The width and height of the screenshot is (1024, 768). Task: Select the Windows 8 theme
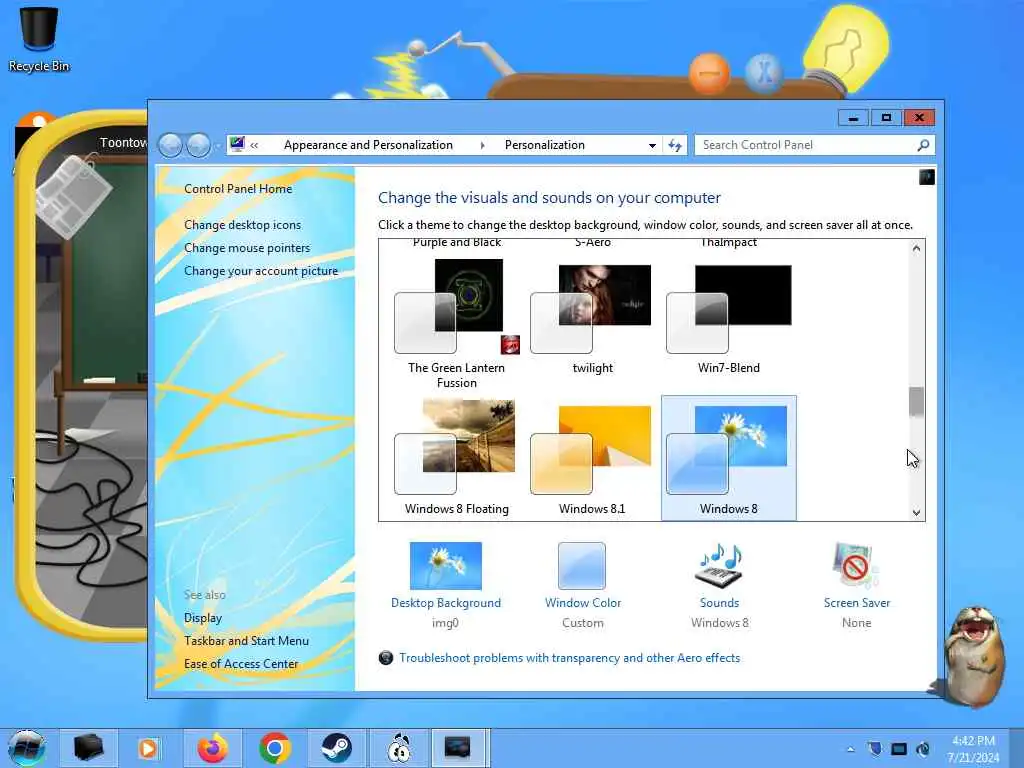pos(728,457)
